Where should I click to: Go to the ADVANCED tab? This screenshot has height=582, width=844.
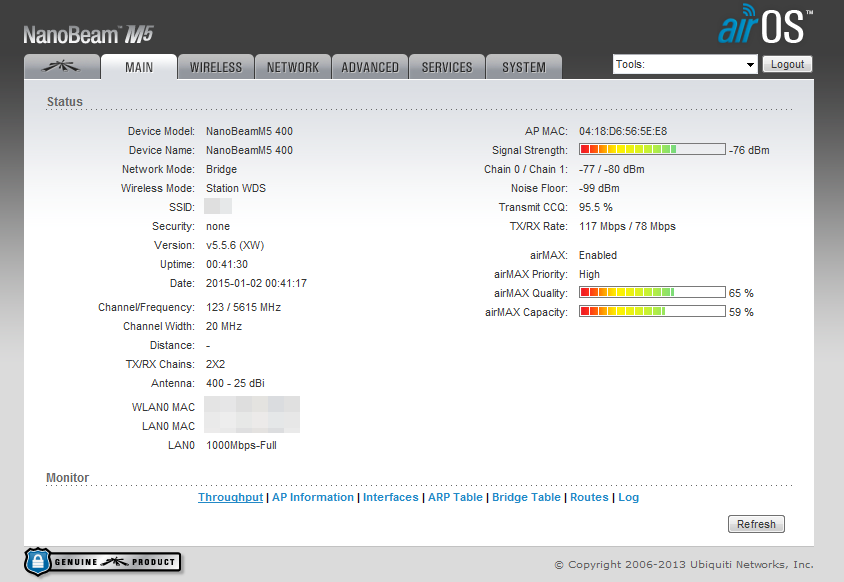370,67
